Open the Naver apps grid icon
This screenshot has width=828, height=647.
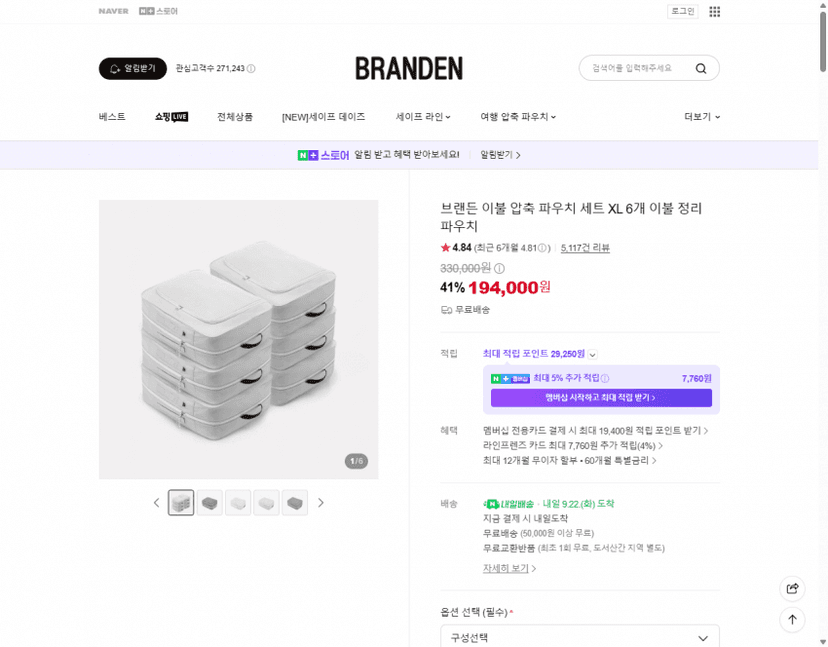click(714, 12)
